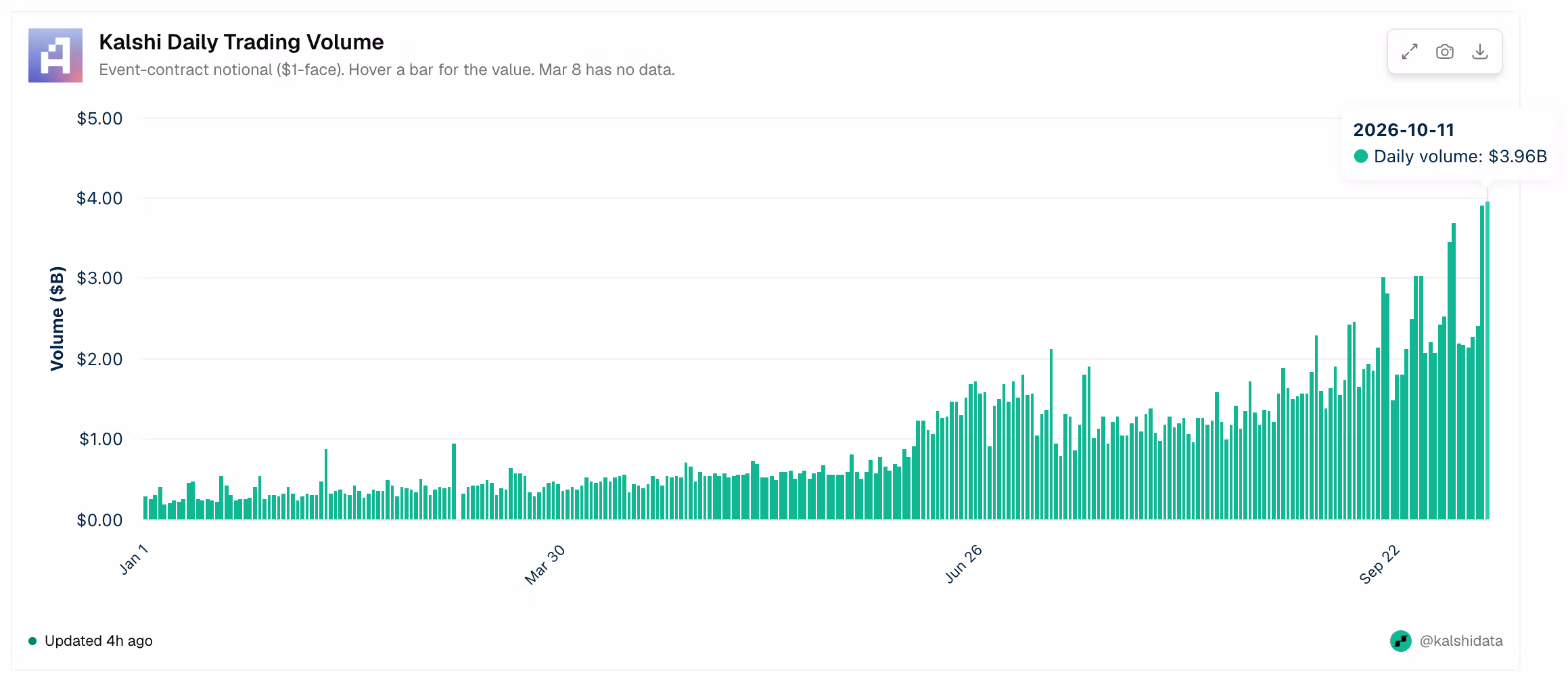
Task: Click the 'Jun 26' x-axis label
Action: click(x=963, y=565)
